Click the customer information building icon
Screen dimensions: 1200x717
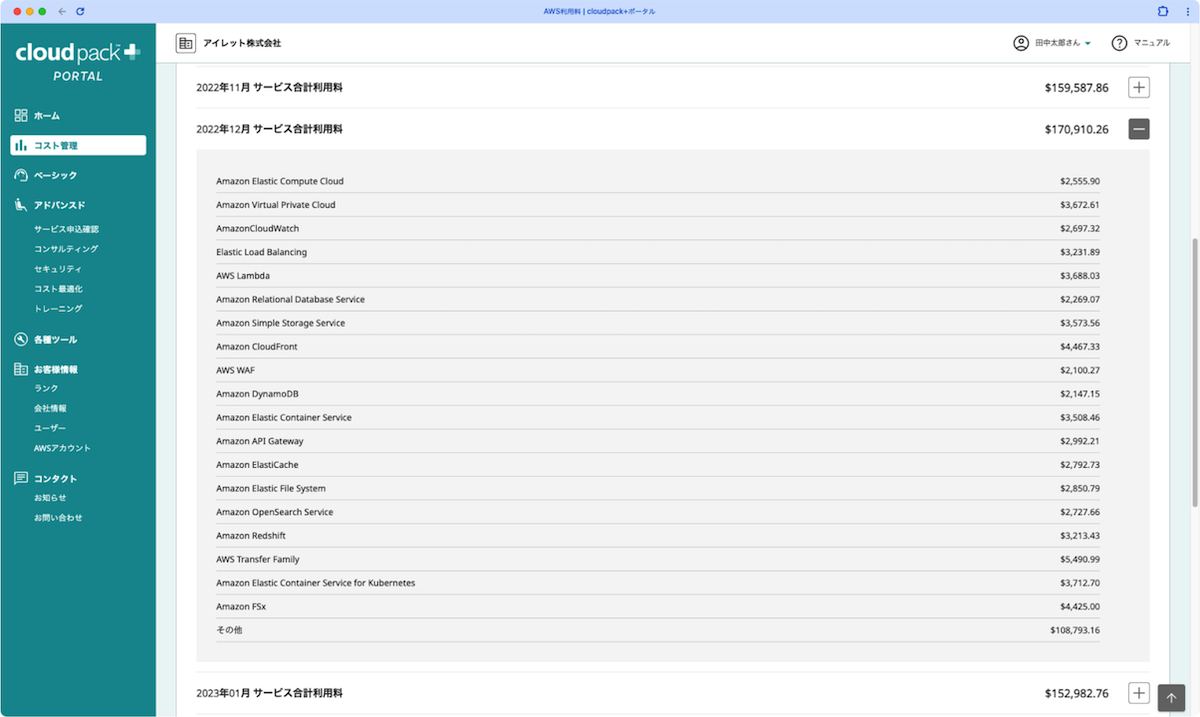[x=21, y=370]
